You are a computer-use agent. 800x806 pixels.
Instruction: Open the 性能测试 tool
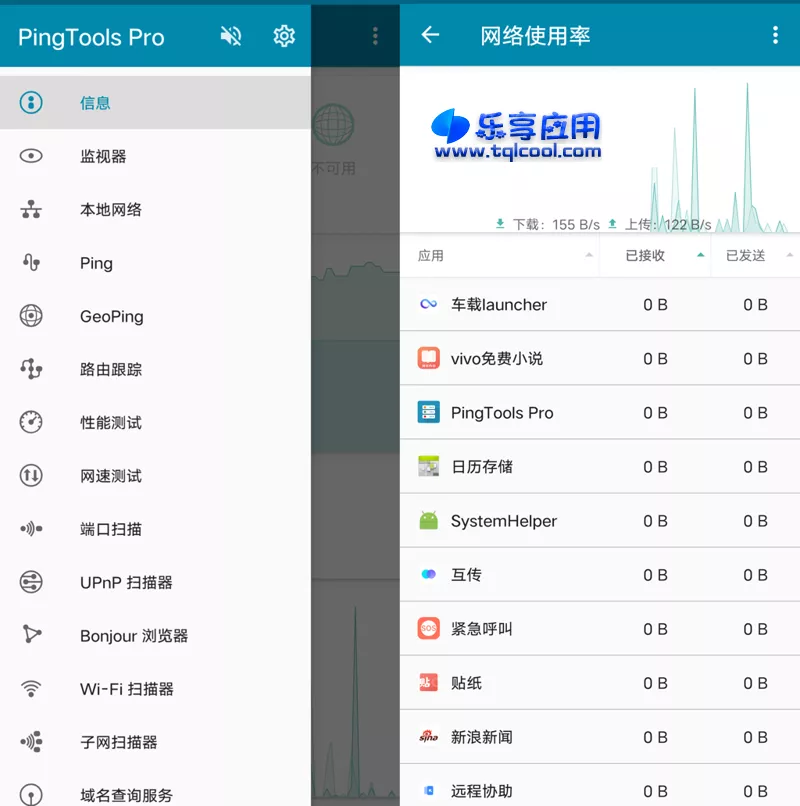(111, 422)
